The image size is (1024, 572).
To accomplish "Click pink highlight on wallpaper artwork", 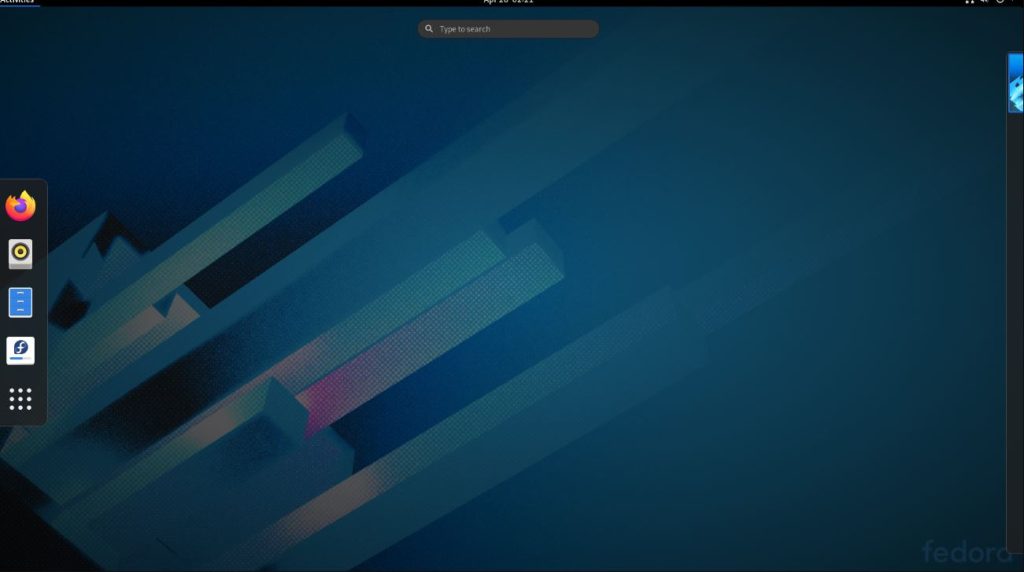I will 330,390.
